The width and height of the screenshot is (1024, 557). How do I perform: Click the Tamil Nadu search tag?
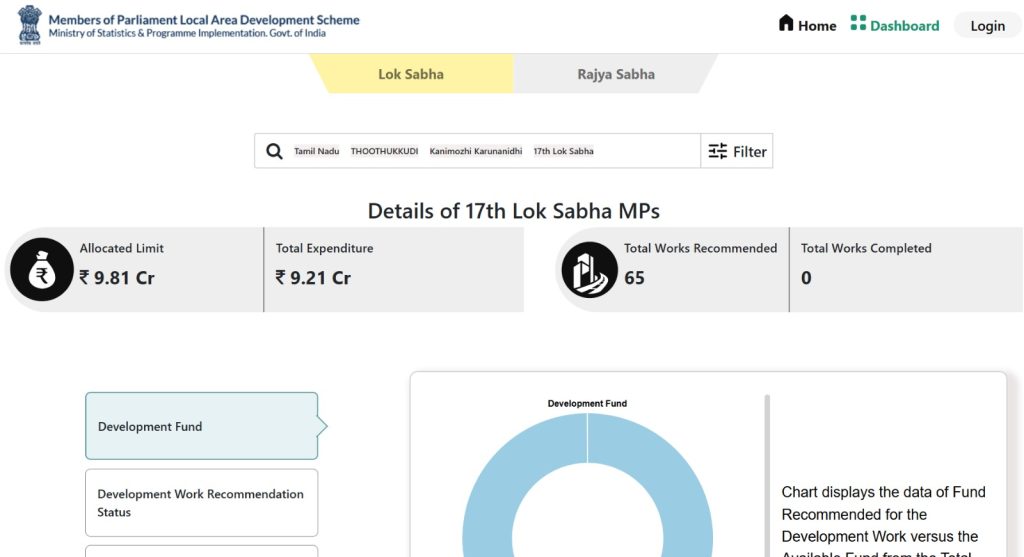click(316, 152)
